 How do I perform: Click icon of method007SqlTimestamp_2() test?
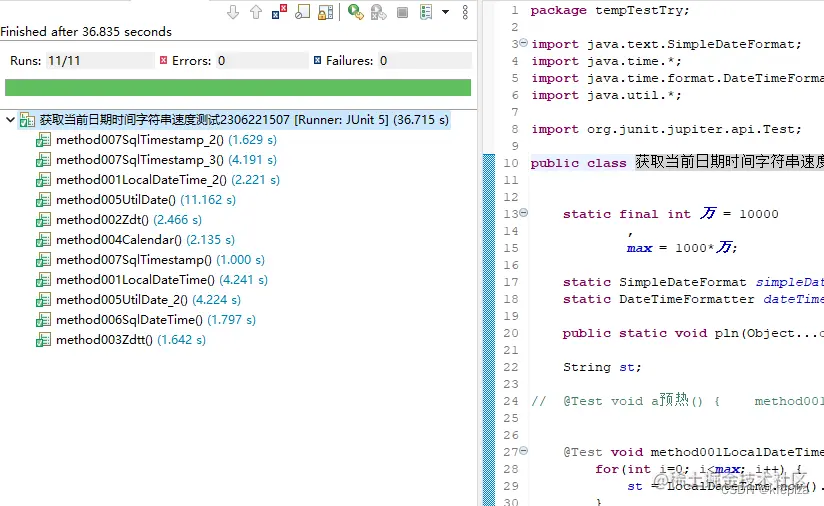[x=43, y=140]
